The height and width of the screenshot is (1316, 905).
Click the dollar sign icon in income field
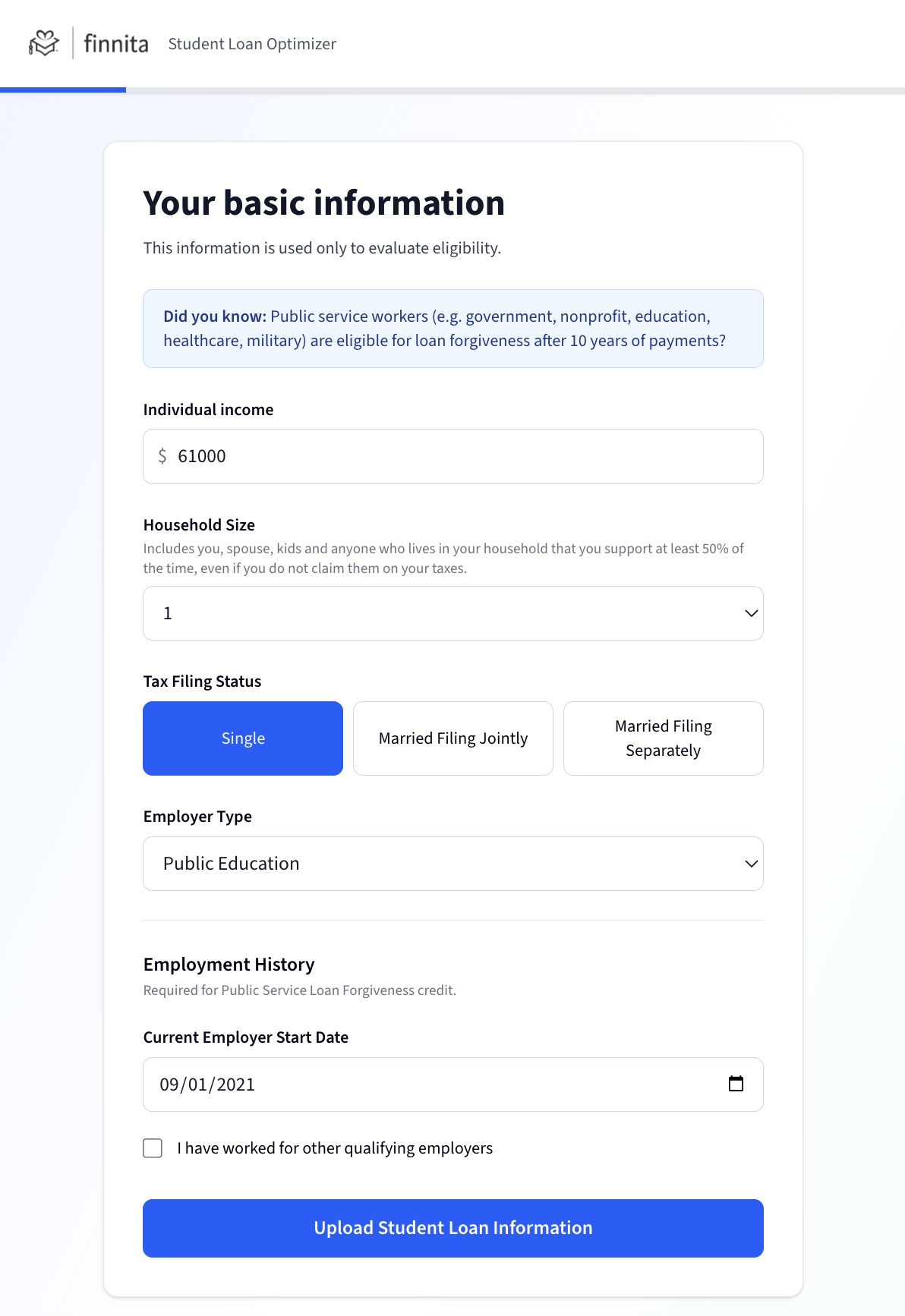click(162, 456)
